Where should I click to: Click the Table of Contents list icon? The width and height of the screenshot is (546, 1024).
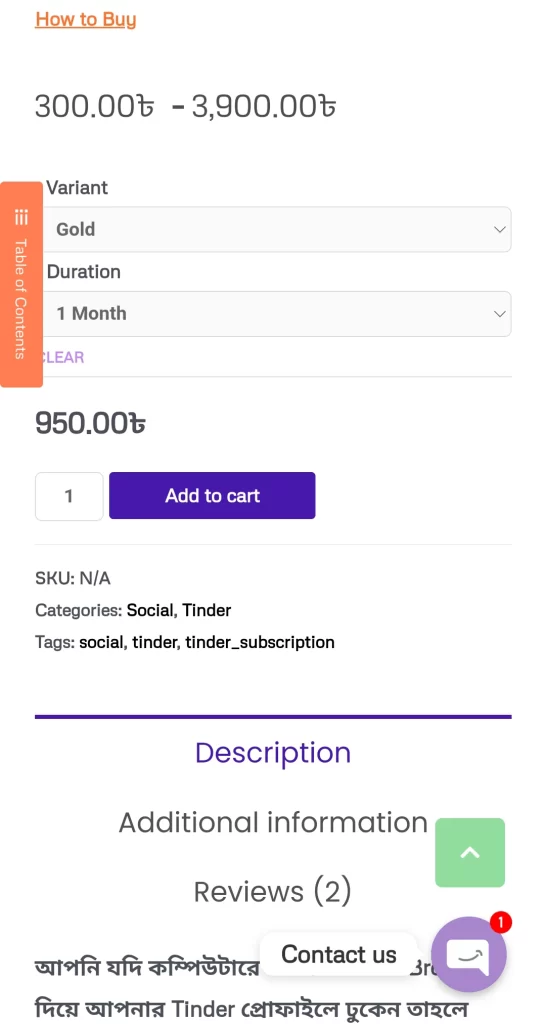21,217
